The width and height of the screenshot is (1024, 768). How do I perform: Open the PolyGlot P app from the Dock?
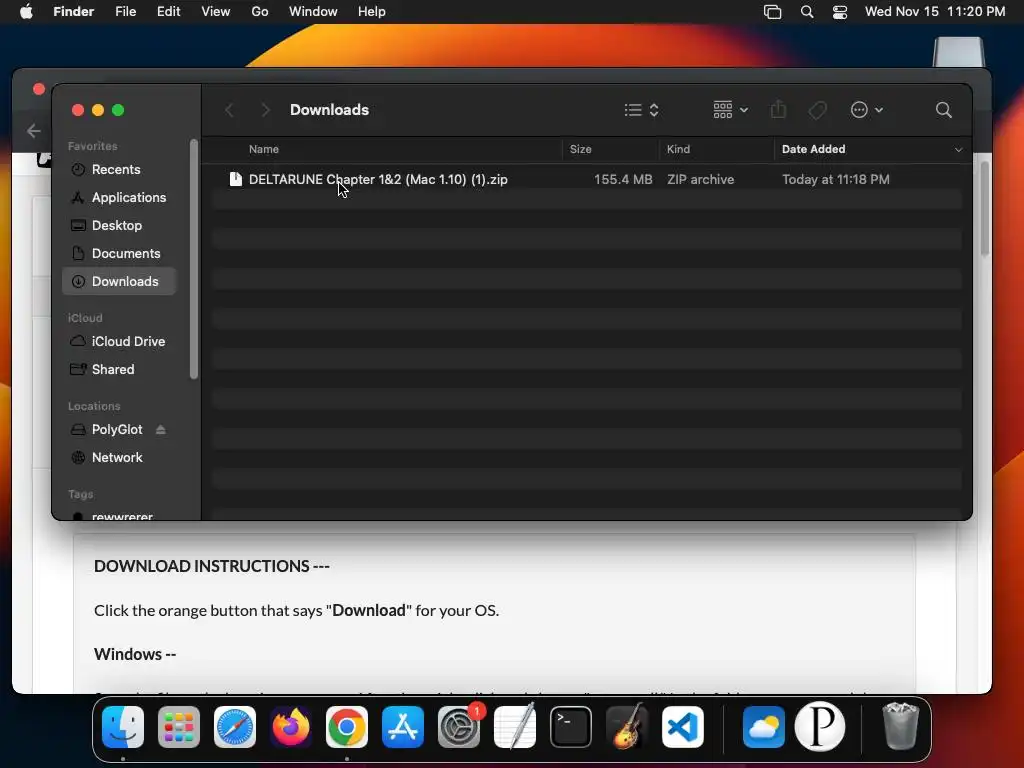820,727
